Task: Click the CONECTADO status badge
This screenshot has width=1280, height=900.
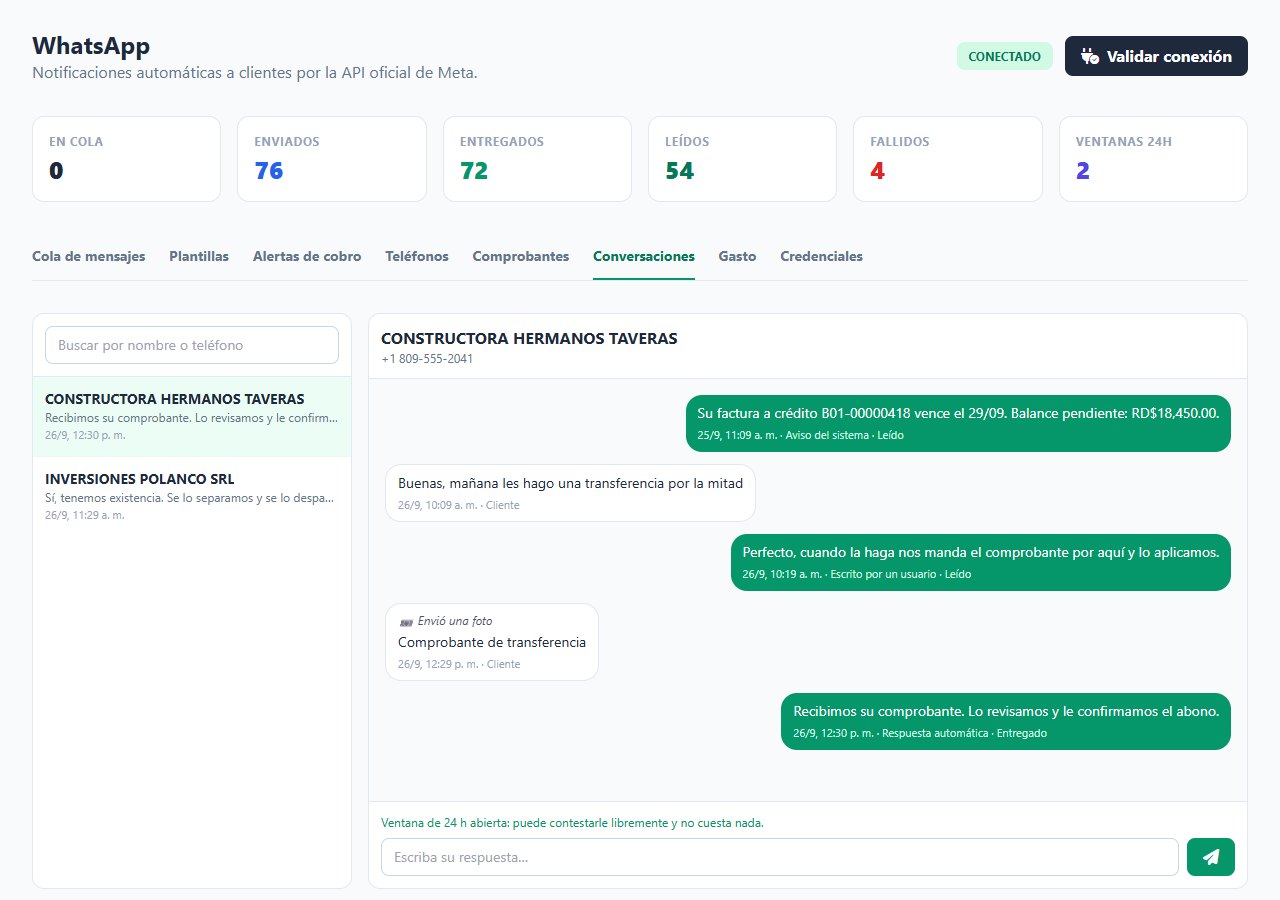Action: (x=1005, y=57)
